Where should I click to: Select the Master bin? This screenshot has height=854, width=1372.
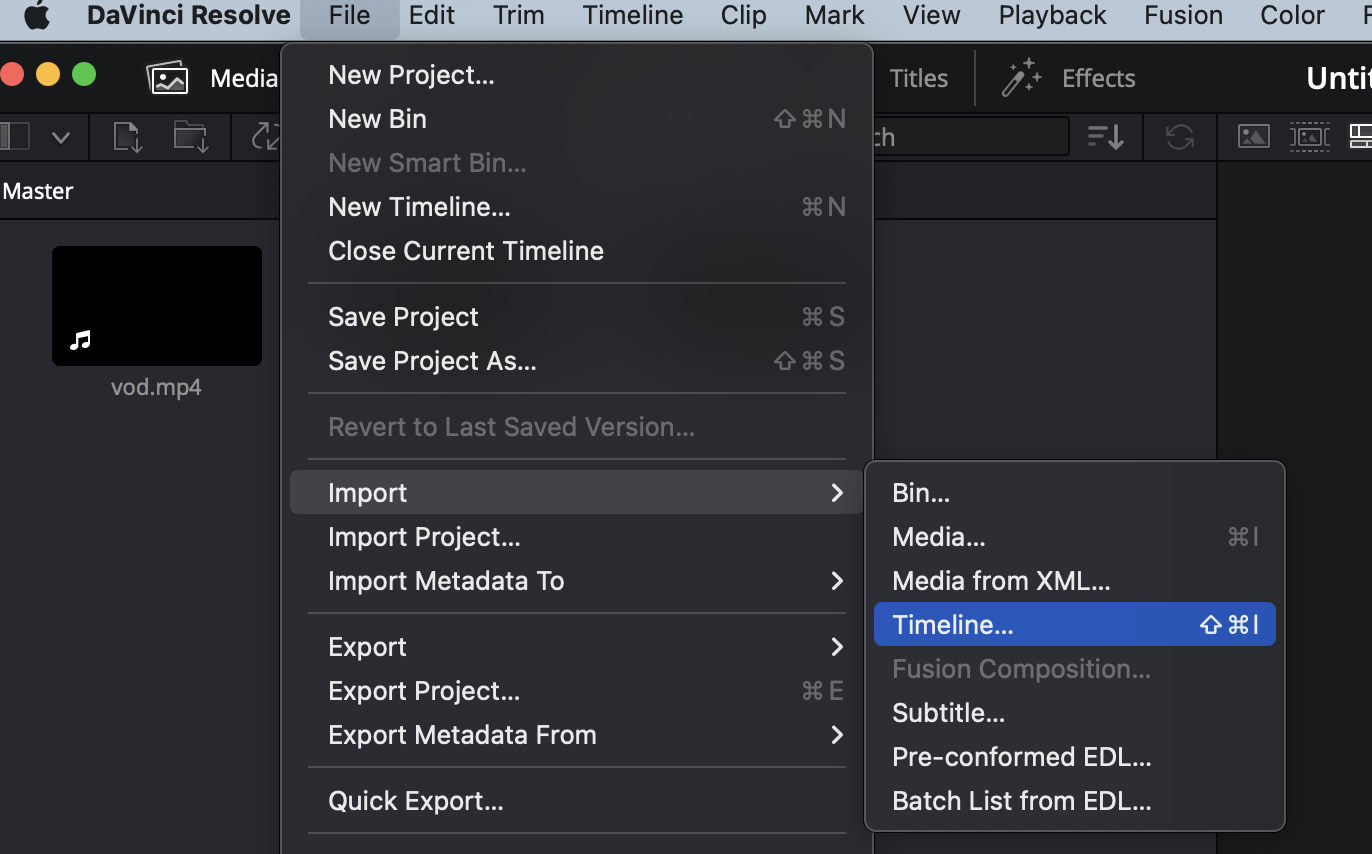tap(38, 191)
